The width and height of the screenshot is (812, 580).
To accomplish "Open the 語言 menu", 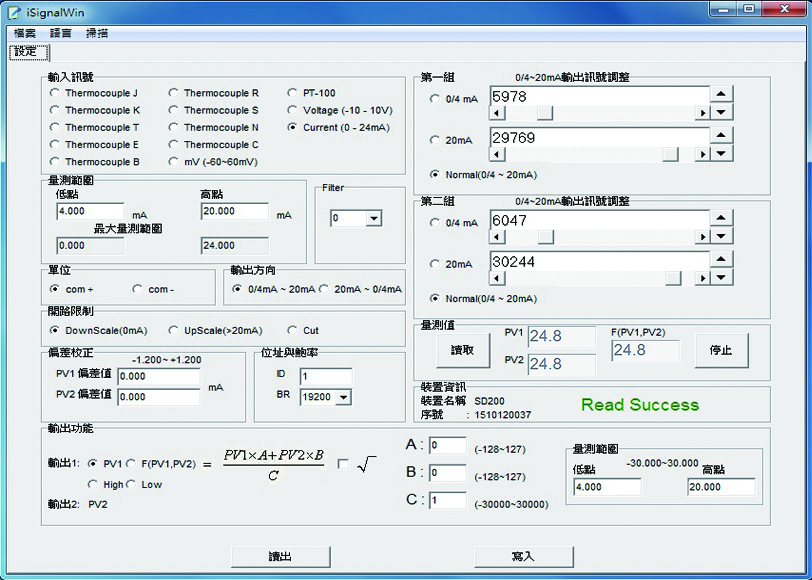I will click(61, 33).
